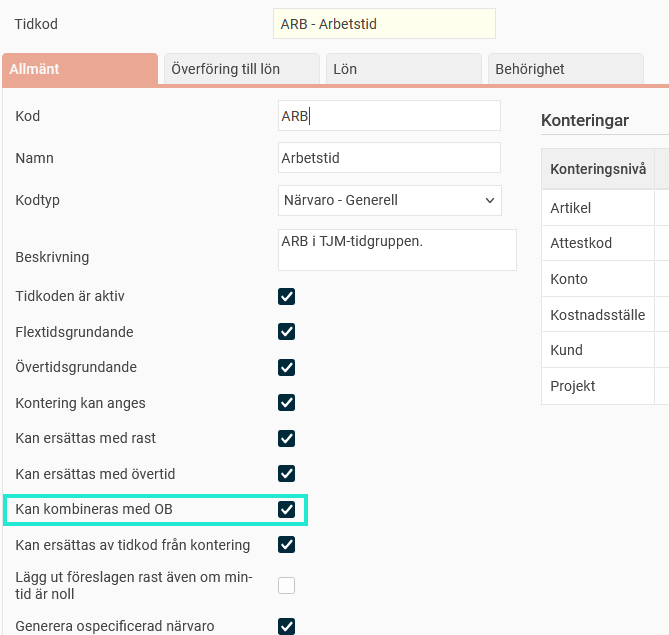The width and height of the screenshot is (669, 635).
Task: Uncheck Kan kombineras med OB
Action: tap(287, 510)
